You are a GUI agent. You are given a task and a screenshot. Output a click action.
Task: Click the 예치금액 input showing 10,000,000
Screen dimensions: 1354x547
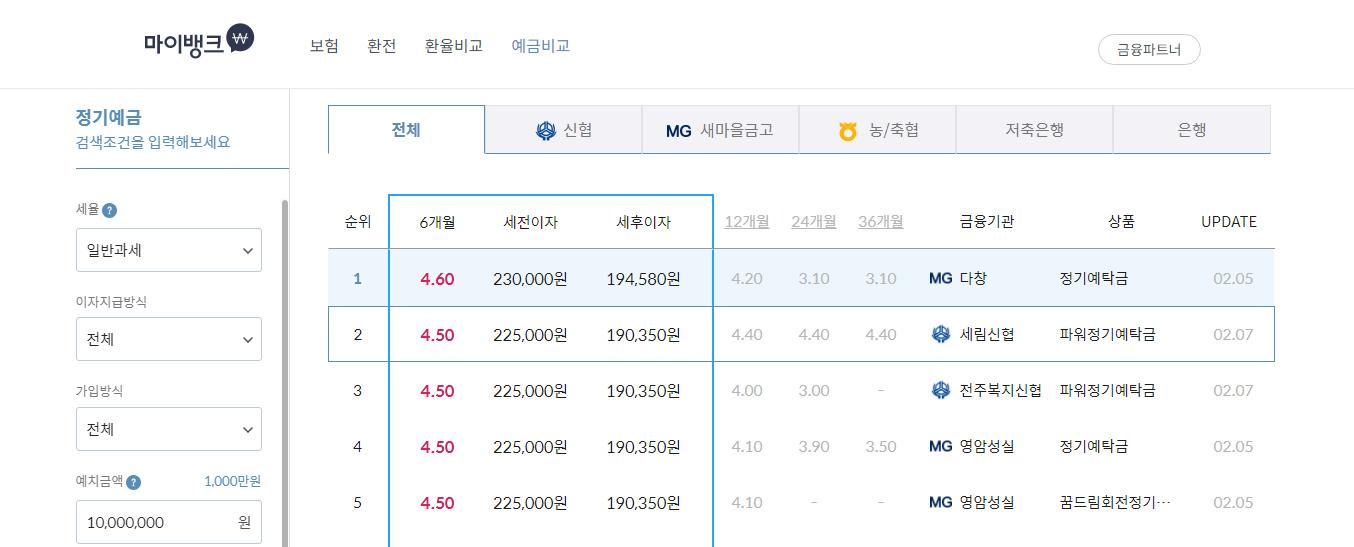[x=169, y=522]
